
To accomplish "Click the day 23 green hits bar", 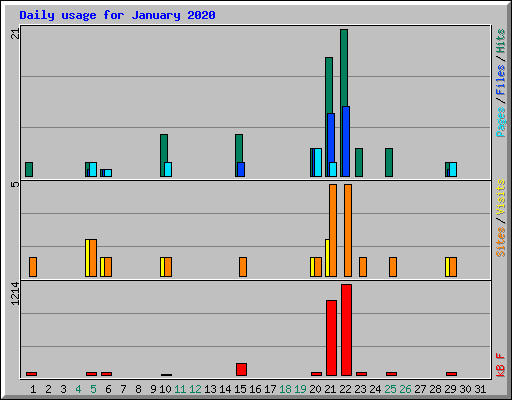I will pos(359,162).
